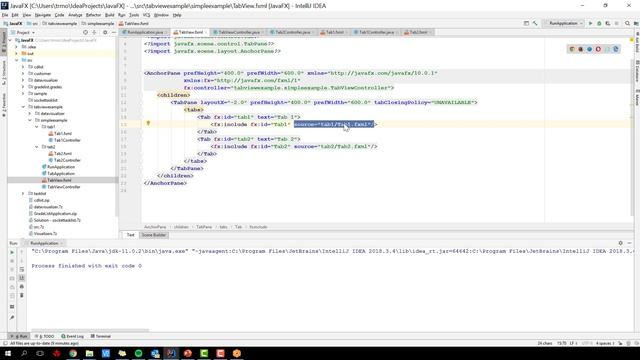Open the Refactor menu
This screenshot has width=640, height=360.
click(93, 15)
